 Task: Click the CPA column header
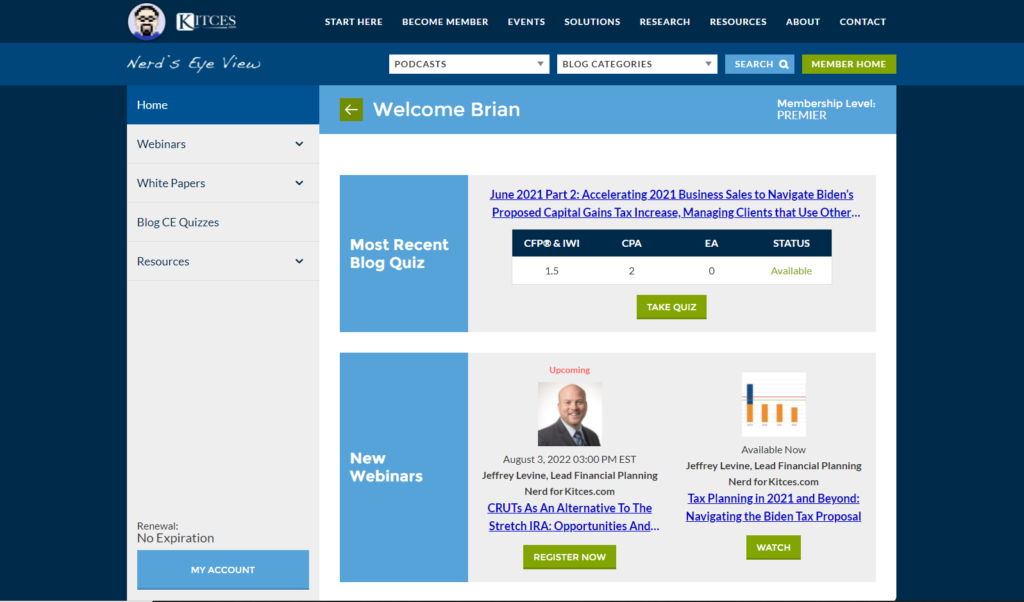point(632,243)
